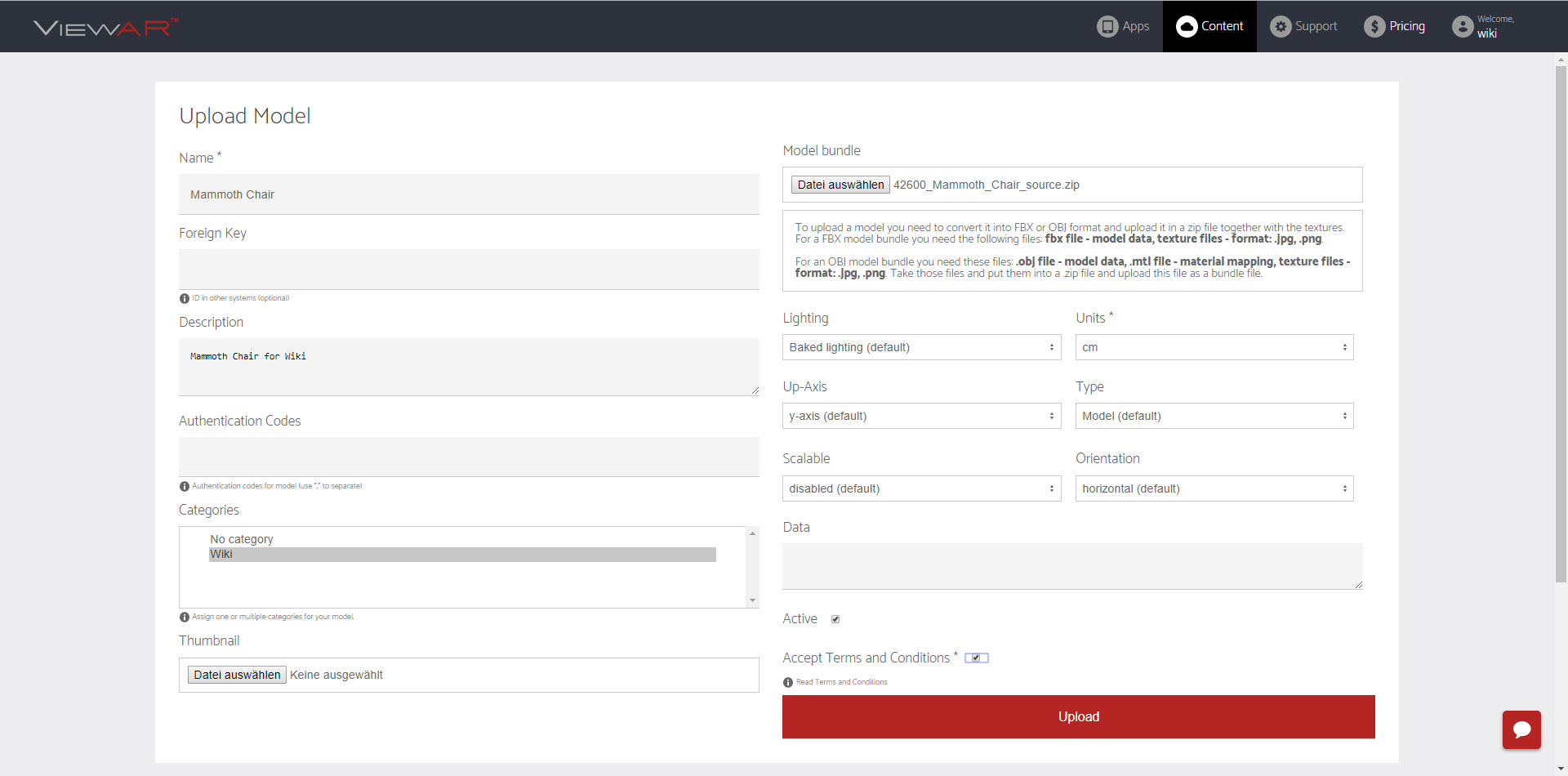Image resolution: width=1568 pixels, height=776 pixels.
Task: Click the Pricing dollar icon
Action: [x=1374, y=26]
